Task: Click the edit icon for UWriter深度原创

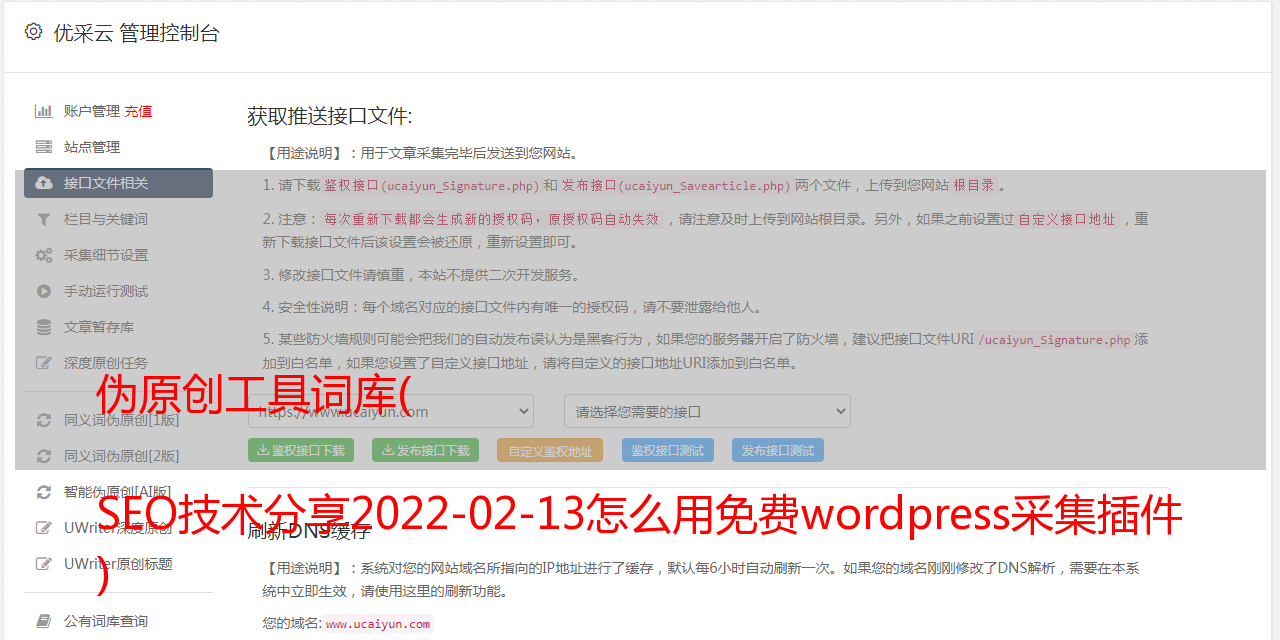Action: pyautogui.click(x=44, y=528)
